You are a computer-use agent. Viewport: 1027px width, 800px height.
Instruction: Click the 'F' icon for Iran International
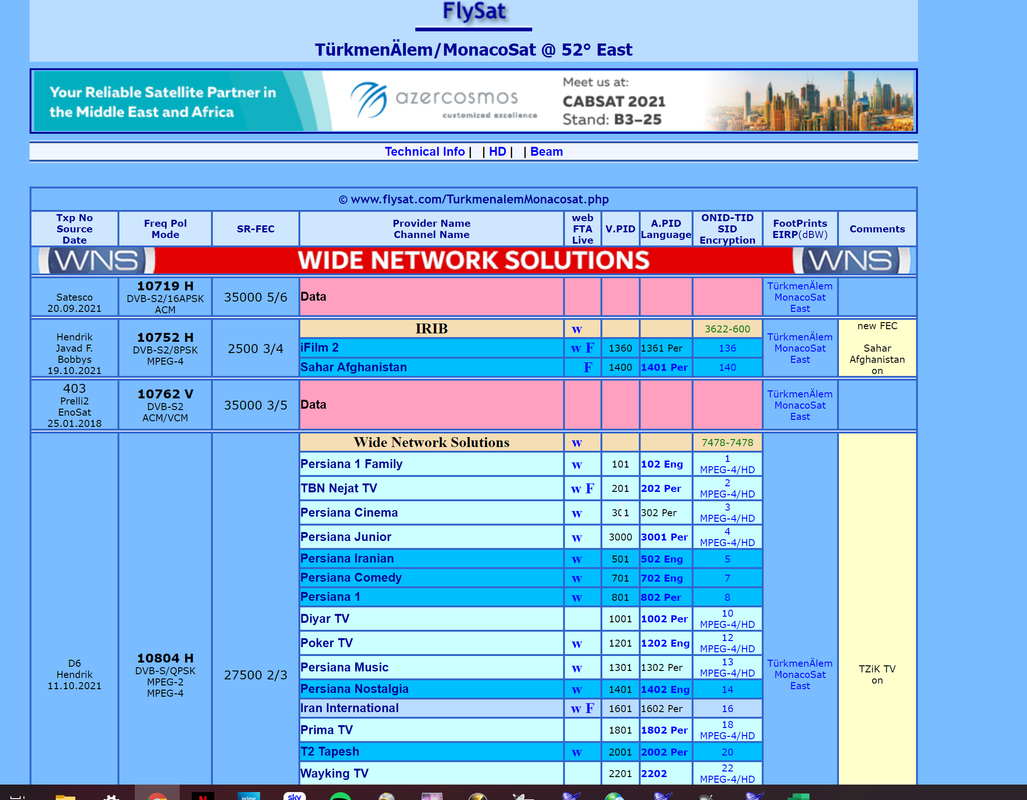point(589,708)
